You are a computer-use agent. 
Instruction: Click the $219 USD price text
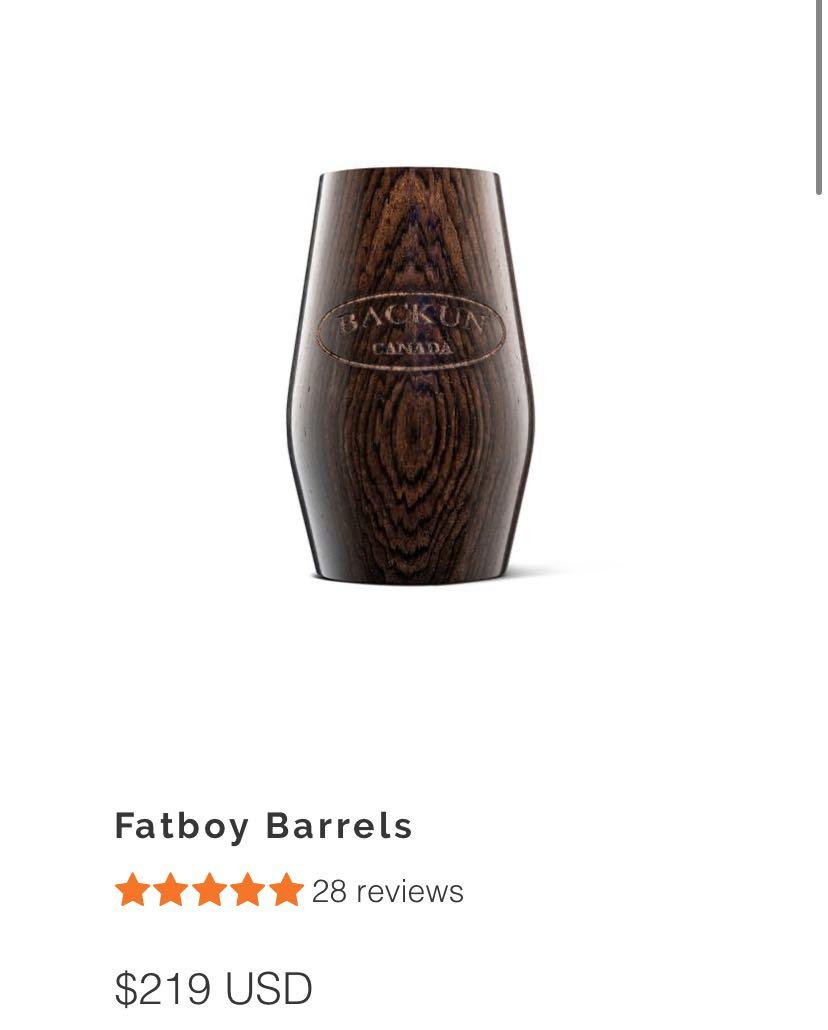214,989
